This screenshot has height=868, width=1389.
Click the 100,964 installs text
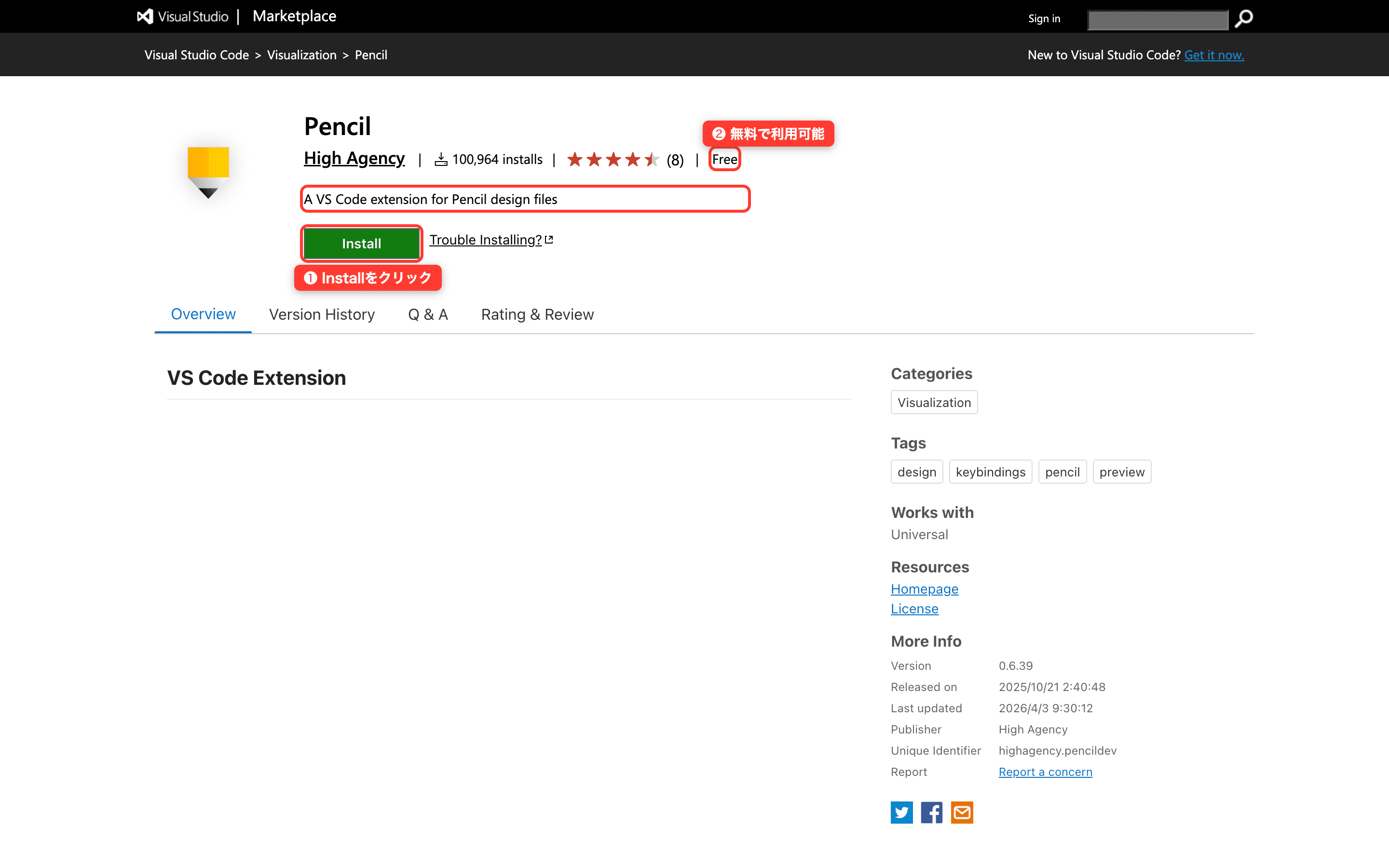[497, 160]
